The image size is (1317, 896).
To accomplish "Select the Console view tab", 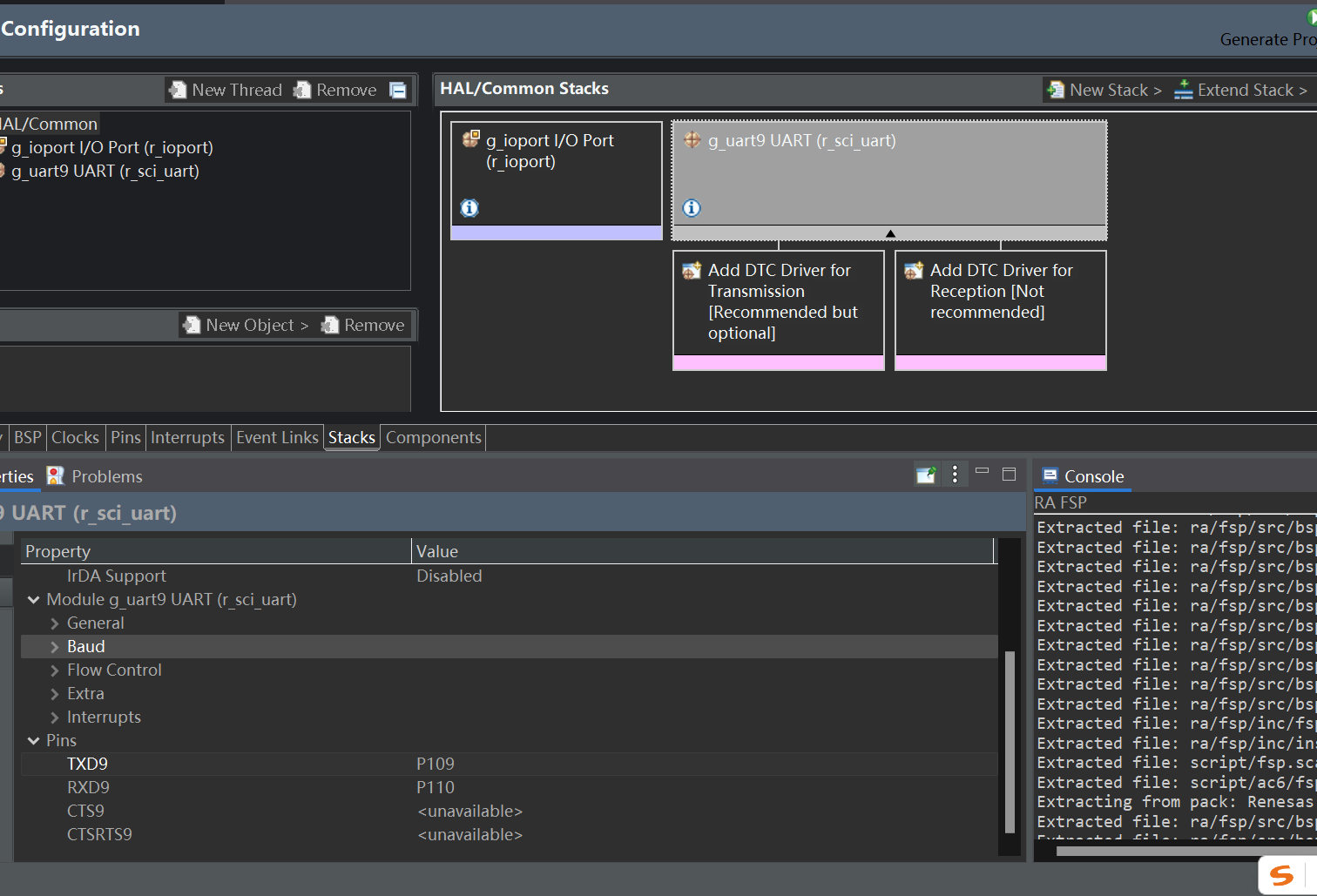I will (x=1084, y=476).
